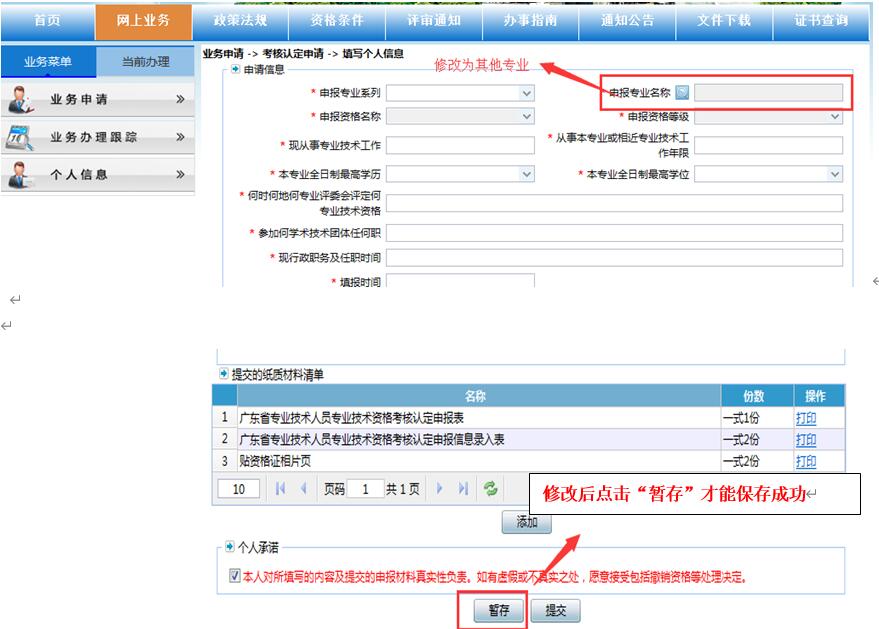Go to previous page of materials list
Screen dimensions: 879x629
[x=304, y=489]
